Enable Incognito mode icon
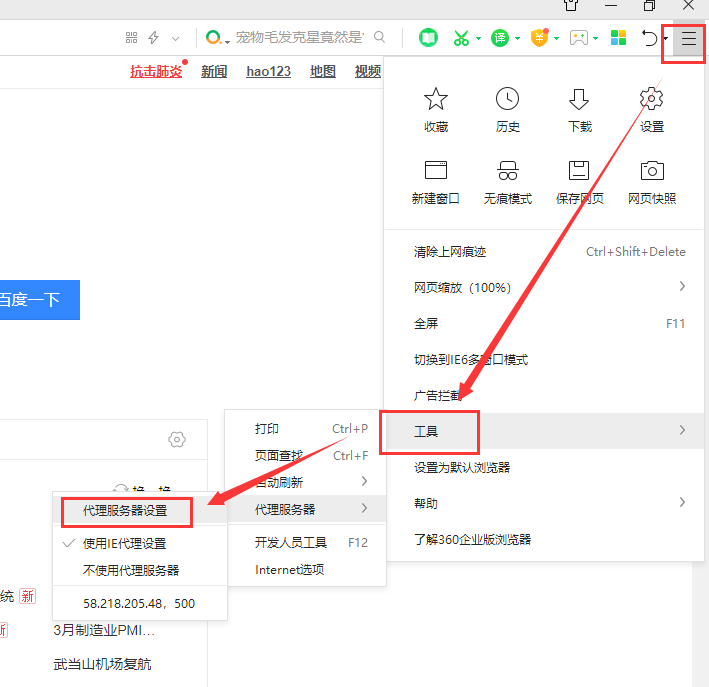The height and width of the screenshot is (687, 709). 508,171
